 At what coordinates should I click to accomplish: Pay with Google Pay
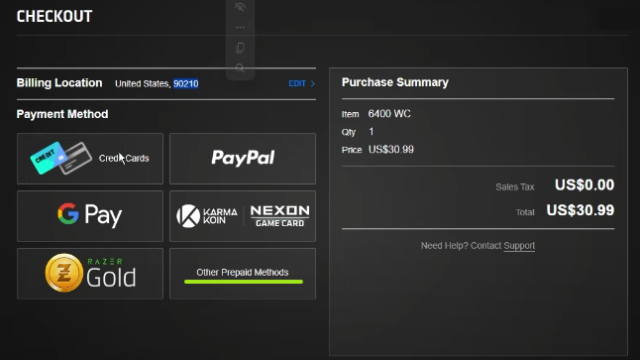tap(90, 216)
